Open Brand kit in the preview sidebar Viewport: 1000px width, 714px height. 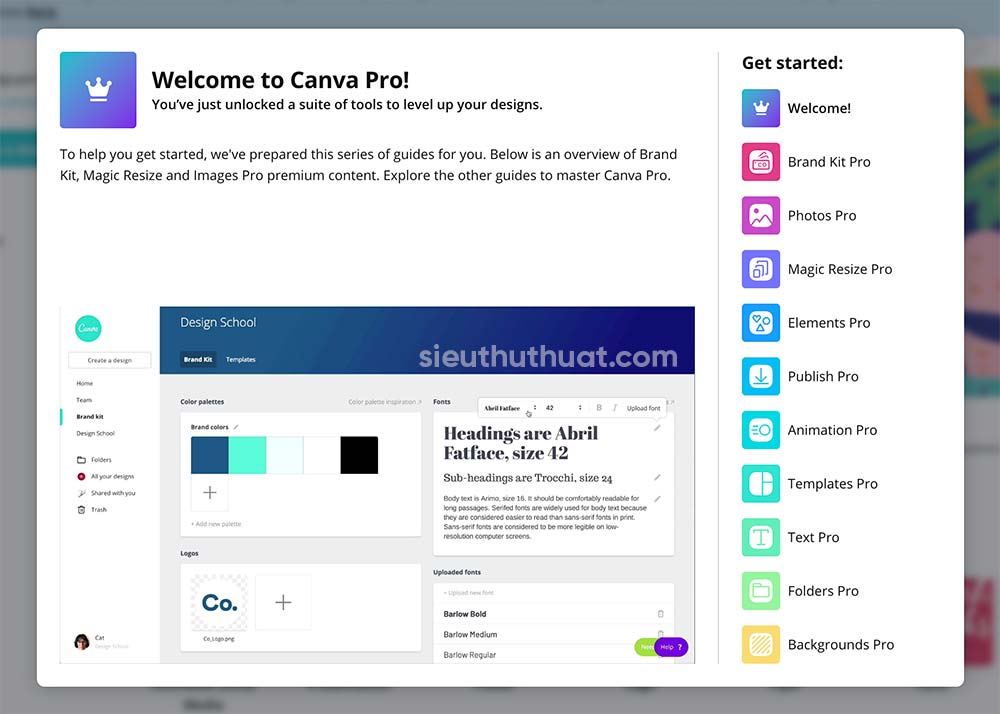(90, 416)
